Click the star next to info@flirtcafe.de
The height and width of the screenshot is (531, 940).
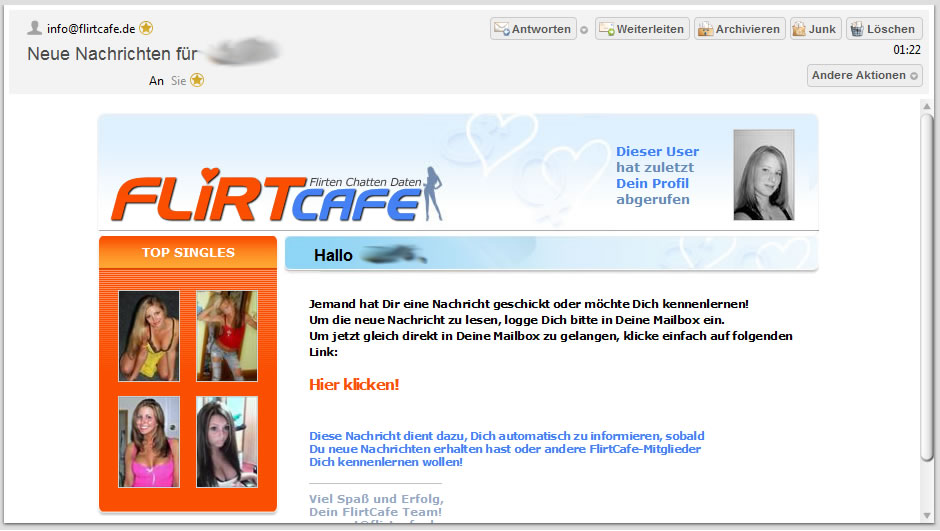tap(146, 28)
